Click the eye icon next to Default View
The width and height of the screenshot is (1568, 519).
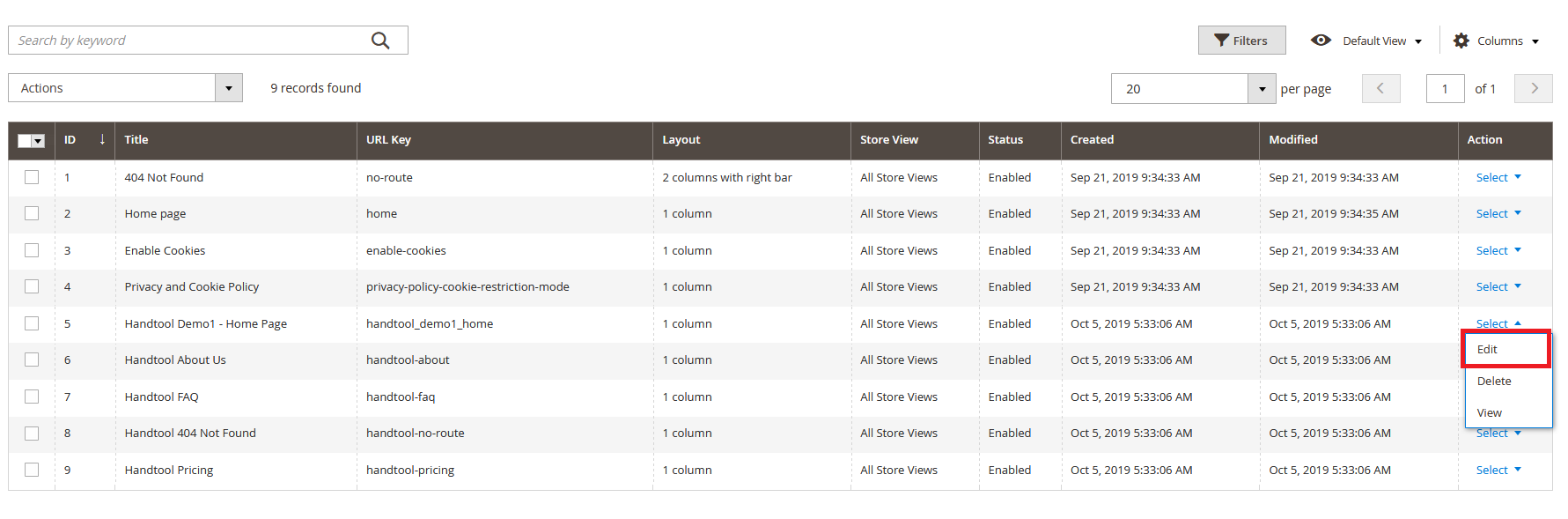click(1321, 40)
